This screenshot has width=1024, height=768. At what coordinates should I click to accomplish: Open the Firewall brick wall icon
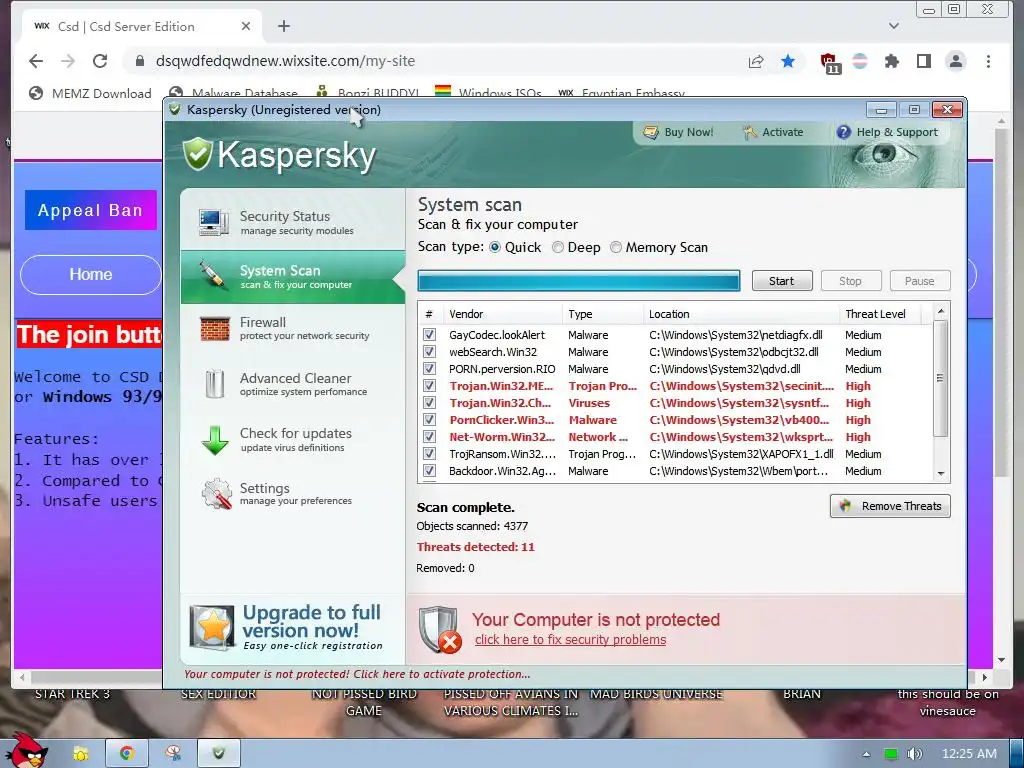(x=215, y=328)
